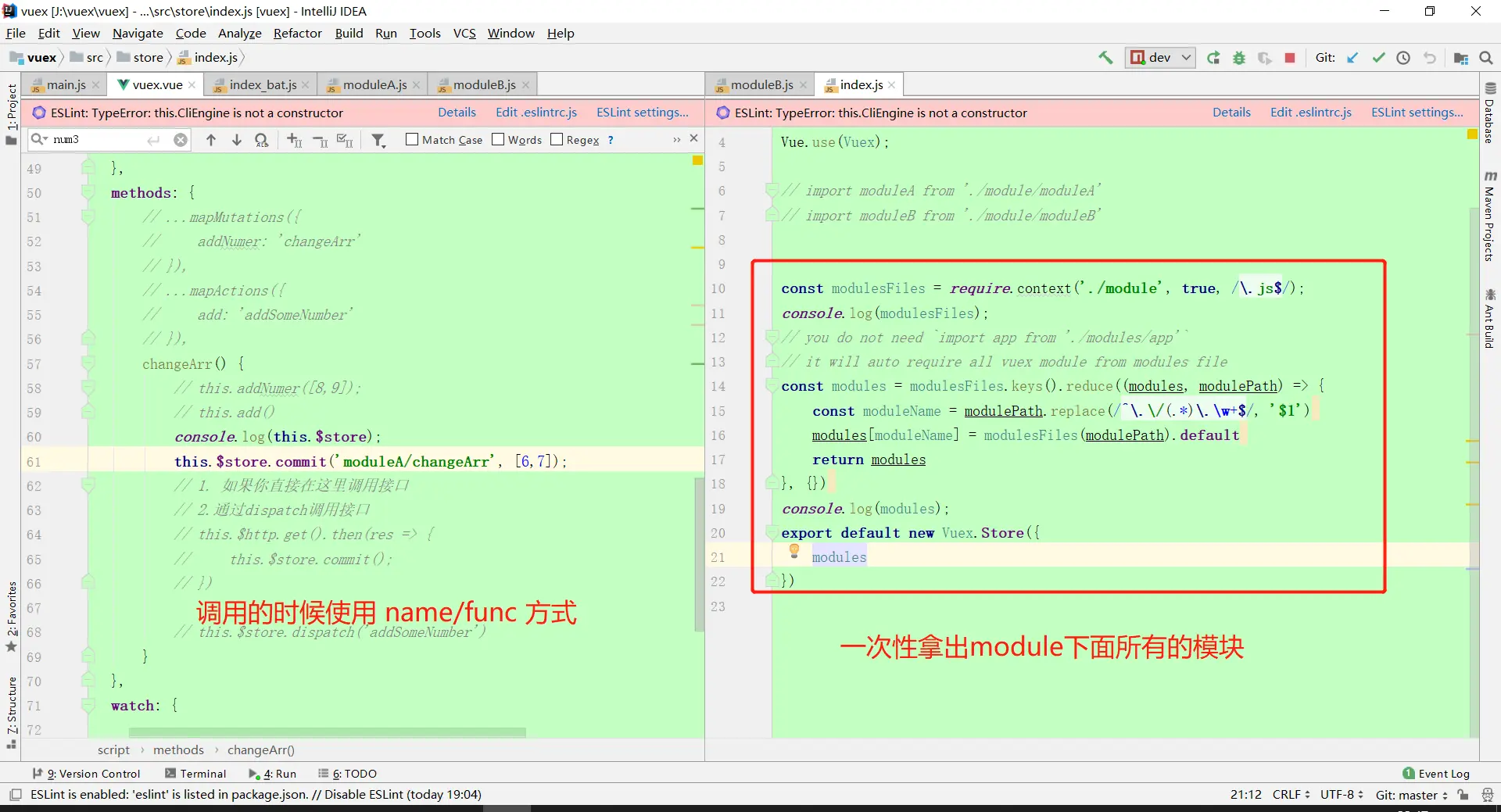Open the Database tool window
Viewport: 1501px width, 812px height.
click(x=1490, y=114)
